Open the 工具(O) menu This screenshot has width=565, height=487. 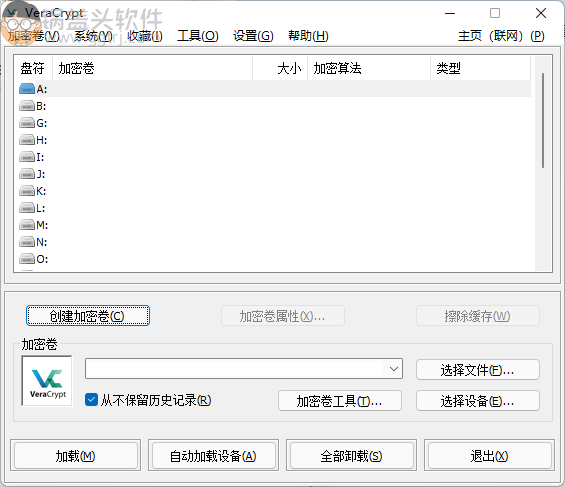[x=197, y=36]
